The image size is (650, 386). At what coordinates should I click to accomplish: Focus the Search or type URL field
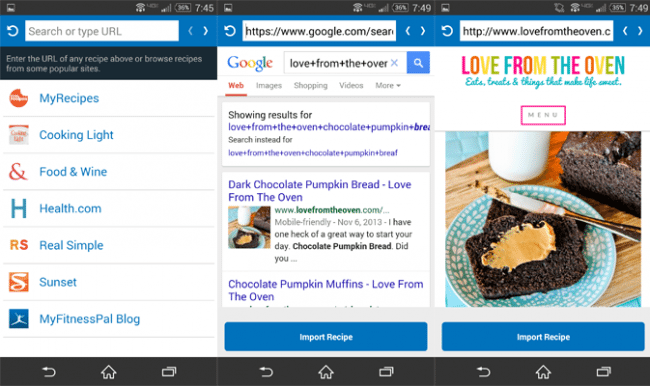tap(102, 31)
